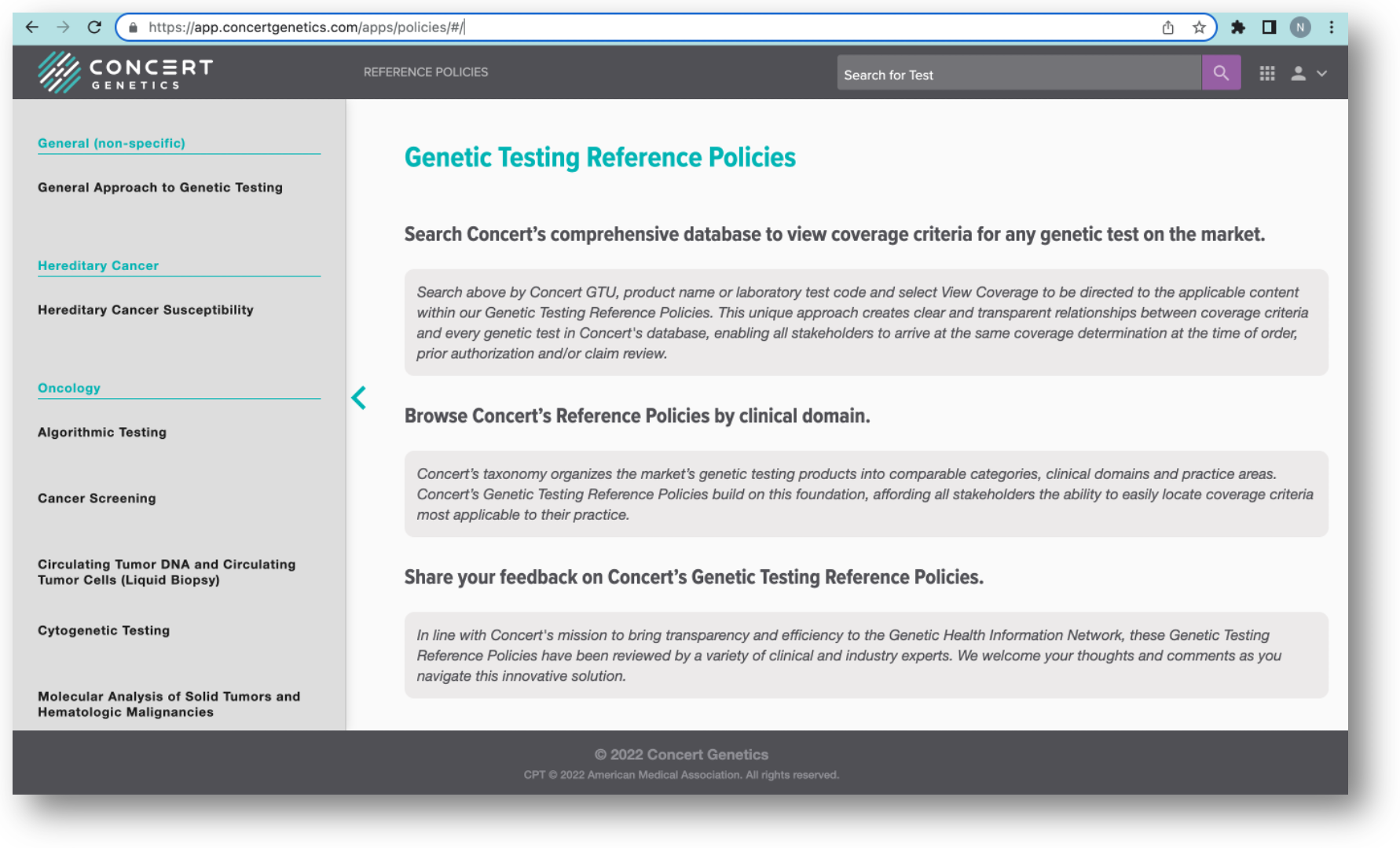
Task: Click the Genetic Testing Reference Policies title
Action: pos(600,157)
